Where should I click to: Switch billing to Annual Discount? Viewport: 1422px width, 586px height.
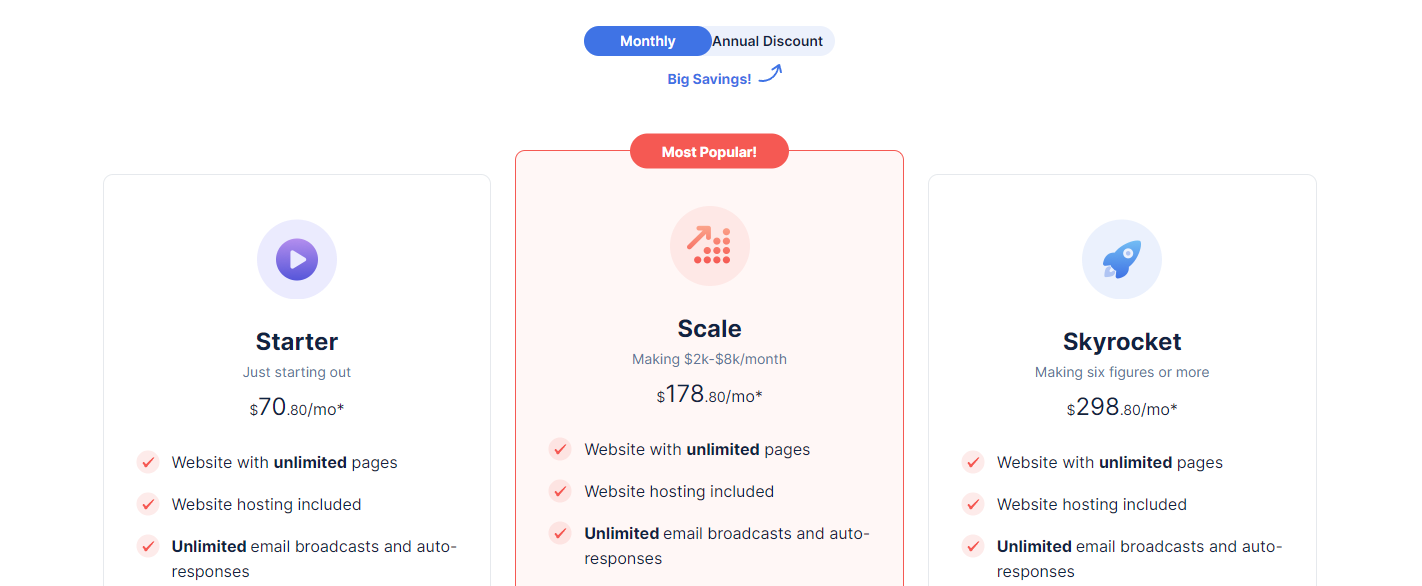(770, 41)
